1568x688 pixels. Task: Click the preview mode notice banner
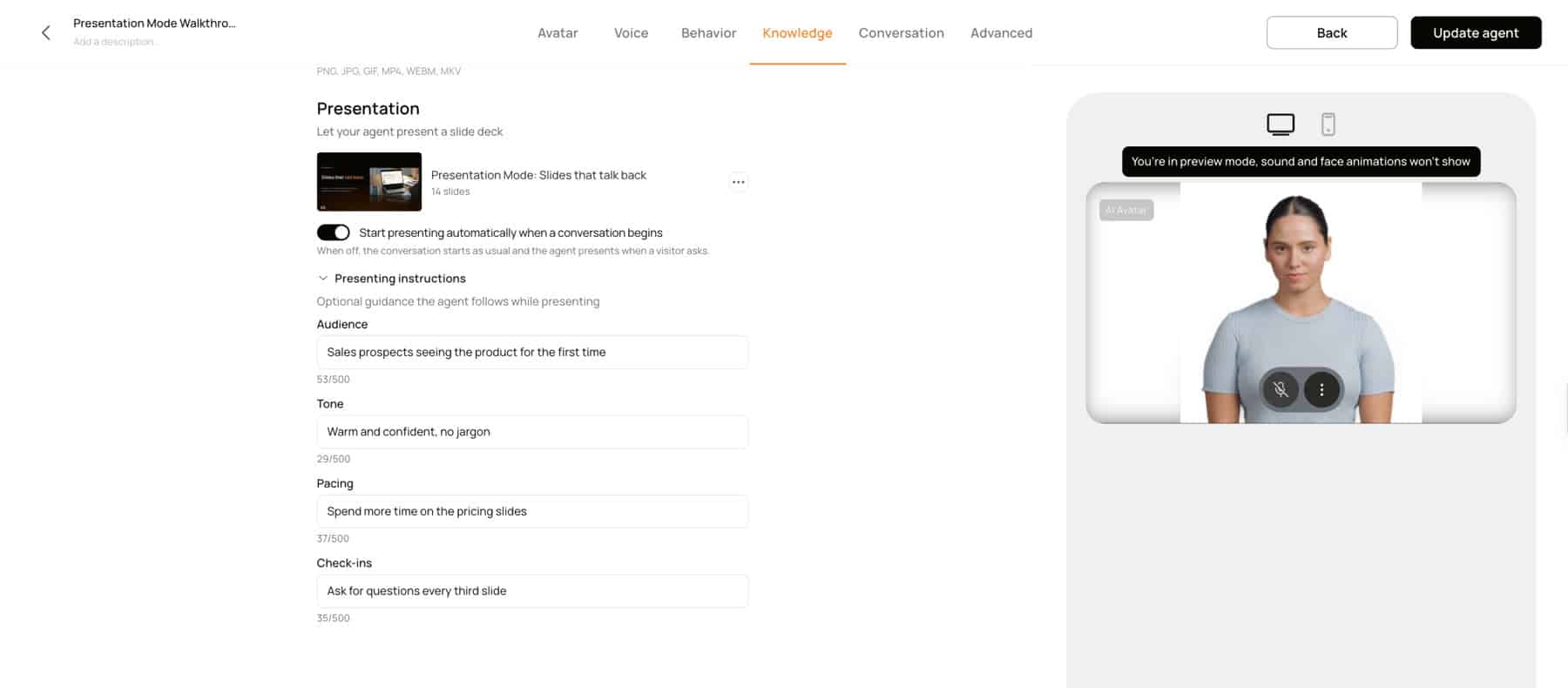point(1301,162)
